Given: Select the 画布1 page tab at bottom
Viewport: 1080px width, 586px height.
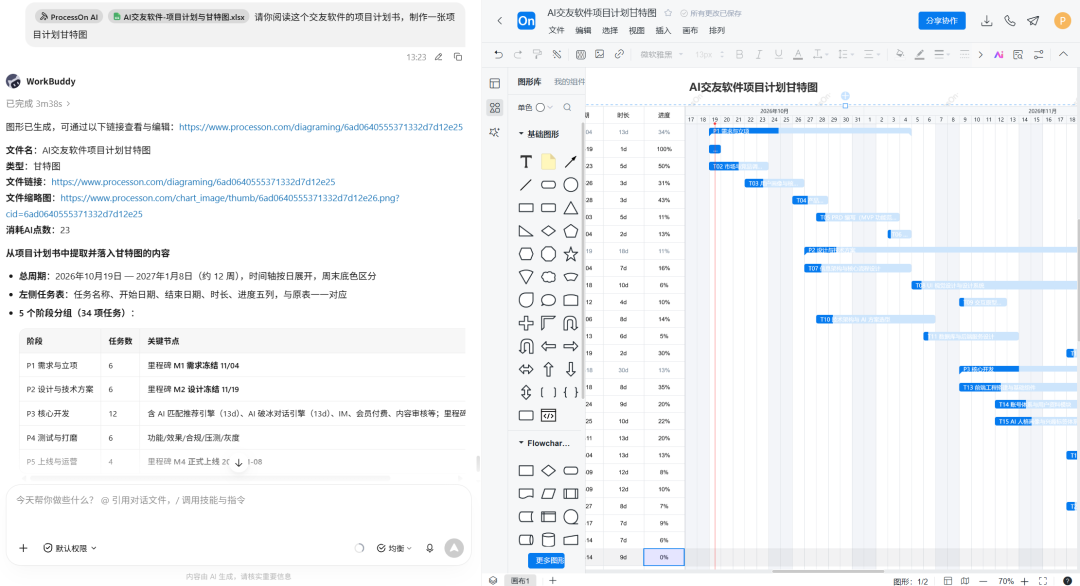Looking at the screenshot, I should (x=520, y=581).
